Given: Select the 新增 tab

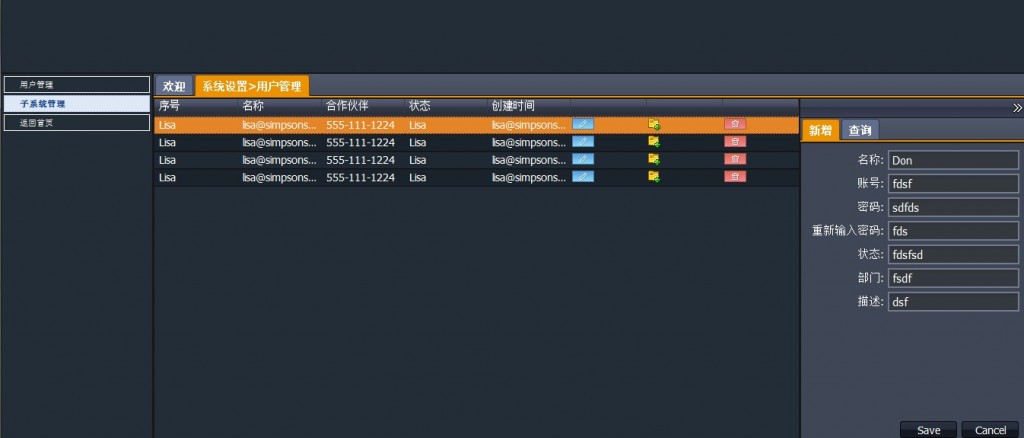Looking at the screenshot, I should click(x=820, y=131).
